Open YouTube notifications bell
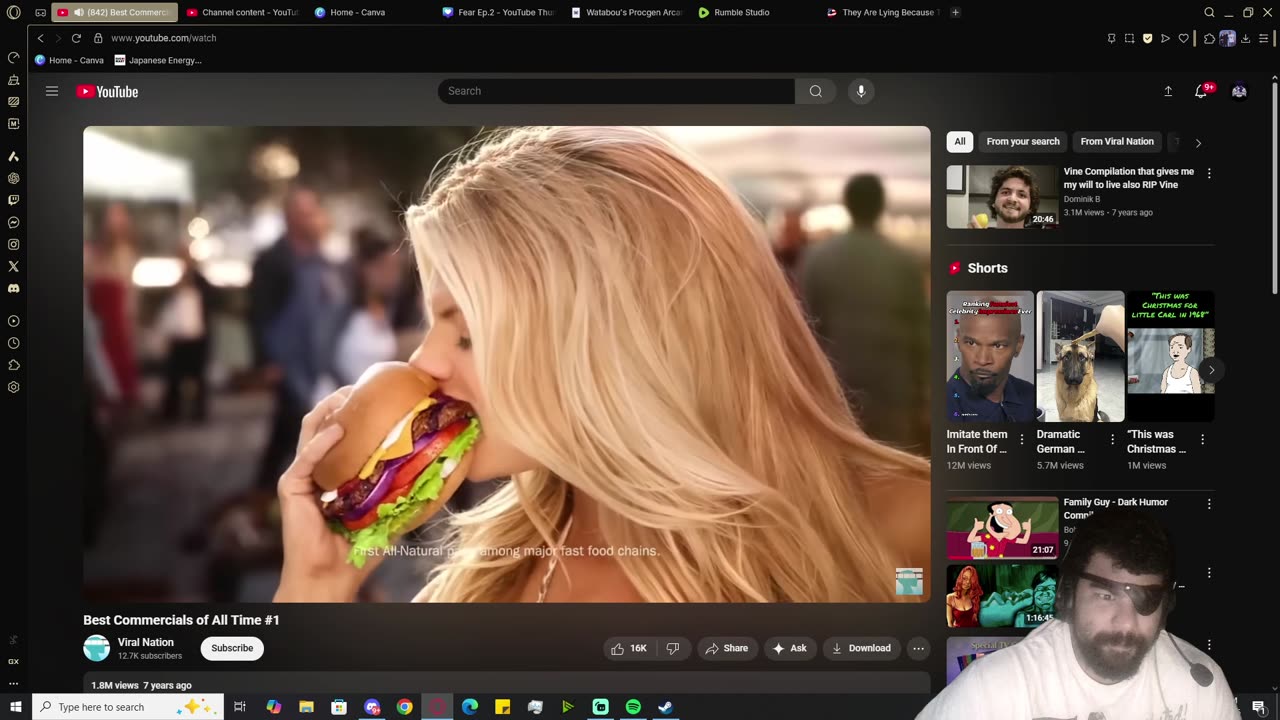This screenshot has width=1280, height=720. pos(1201,91)
